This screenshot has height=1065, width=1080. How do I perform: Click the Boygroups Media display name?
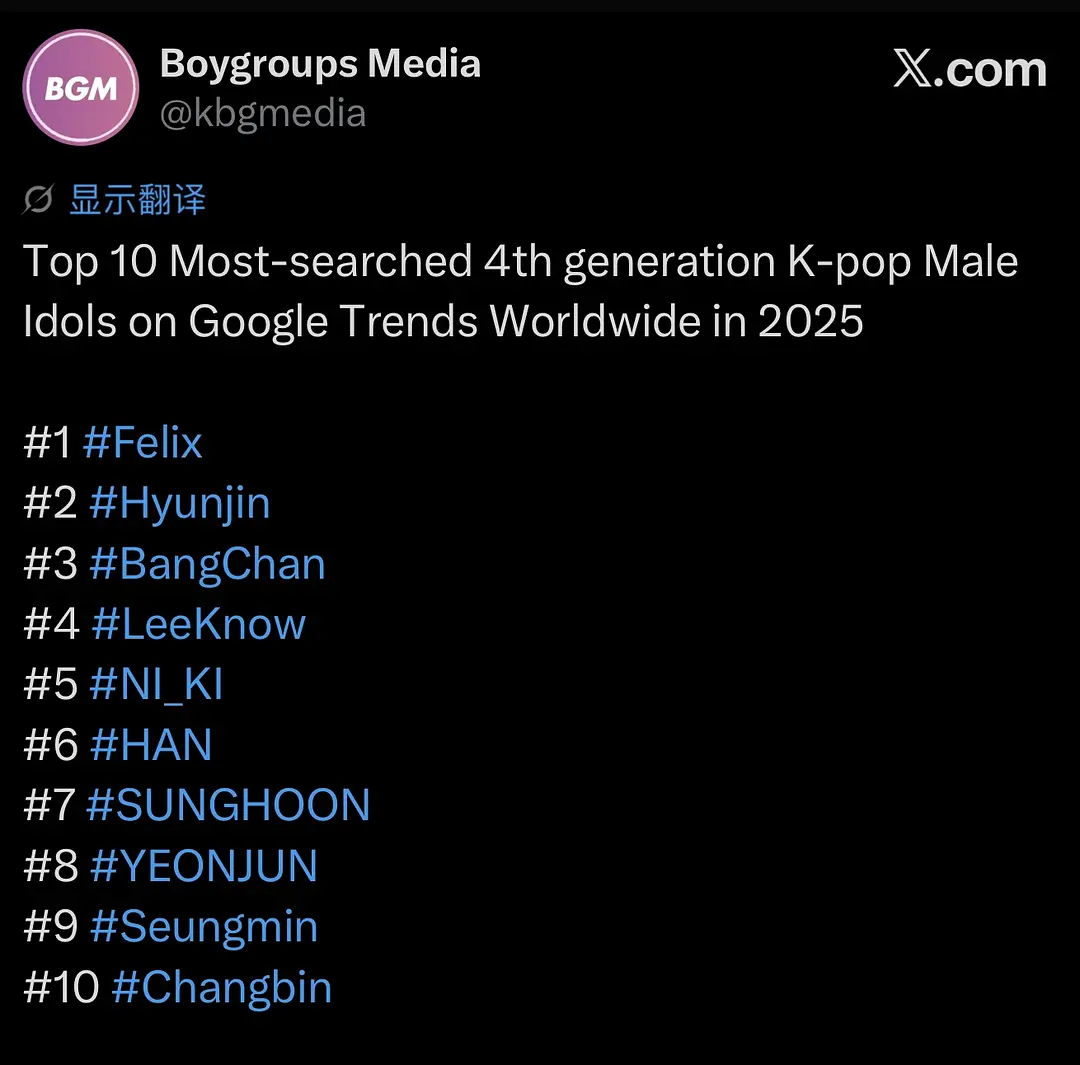320,62
